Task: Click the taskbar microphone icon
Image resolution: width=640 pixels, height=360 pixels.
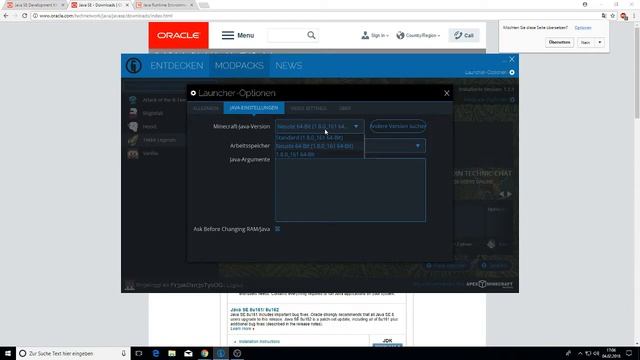Action: pos(124,353)
